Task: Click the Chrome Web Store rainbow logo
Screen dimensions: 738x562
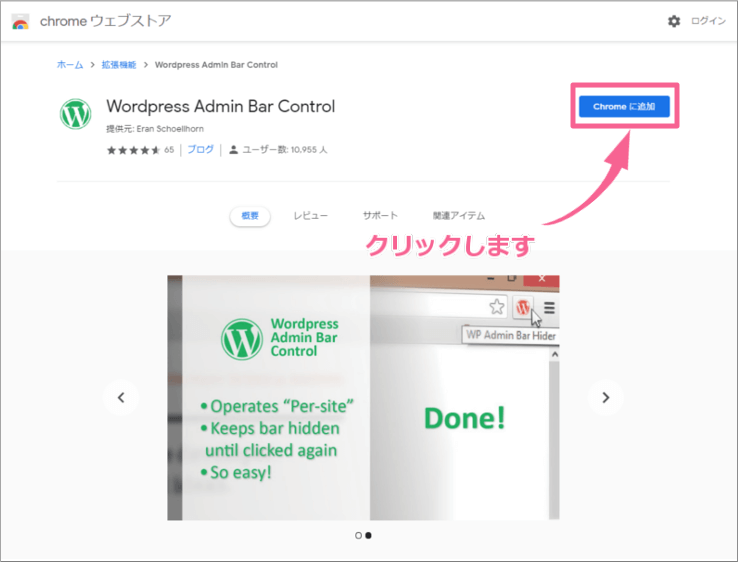Action: click(20, 22)
